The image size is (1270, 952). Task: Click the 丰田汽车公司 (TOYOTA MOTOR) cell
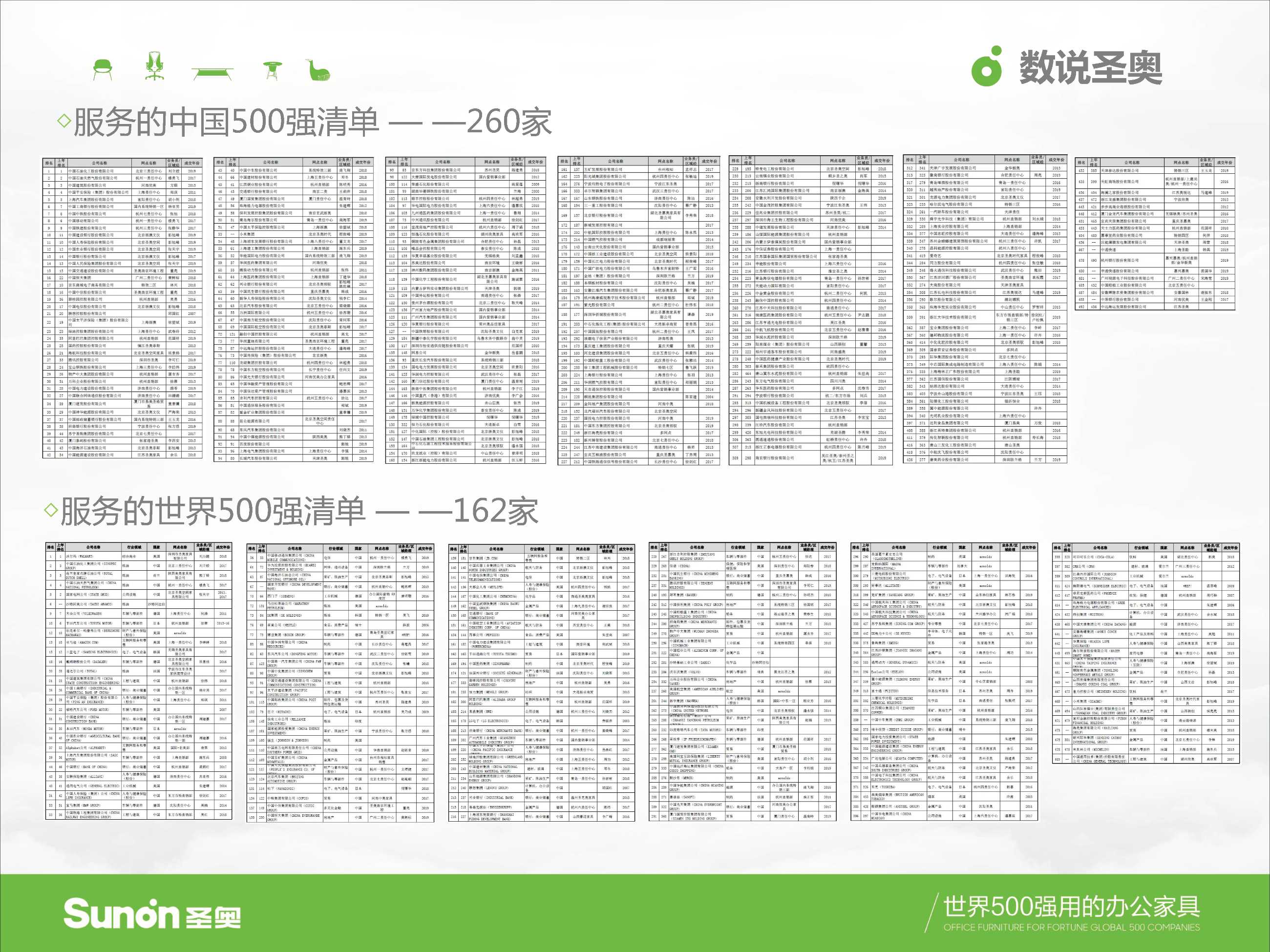tap(94, 624)
